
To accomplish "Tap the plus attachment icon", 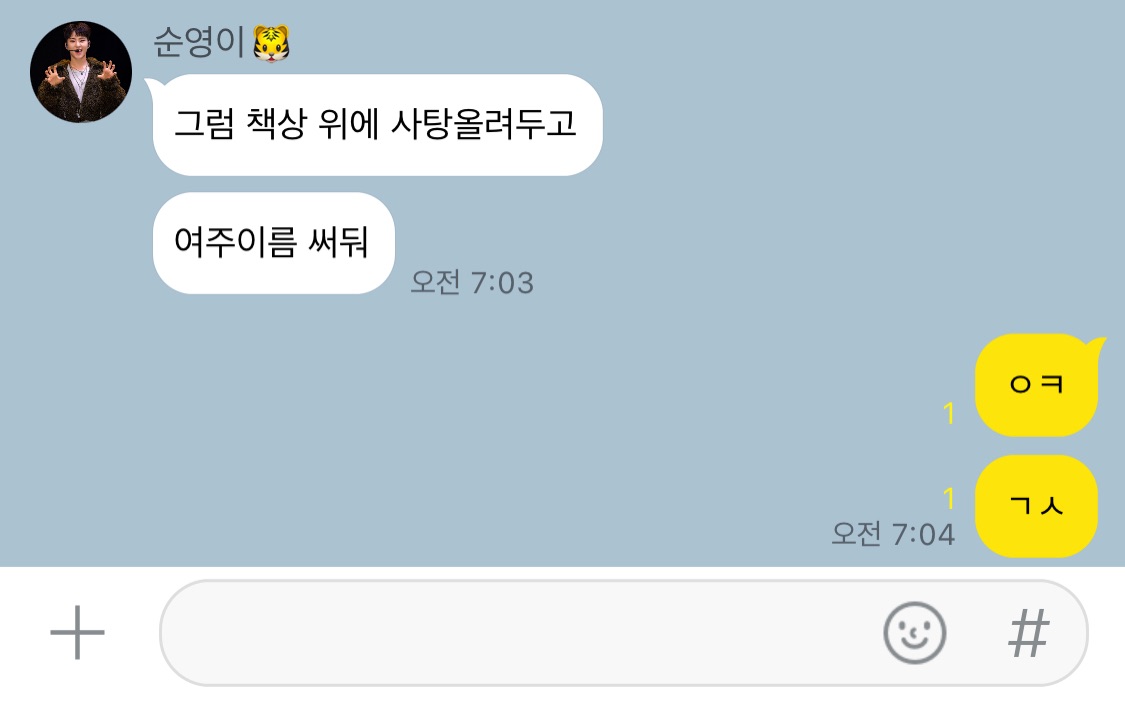I will tap(77, 632).
